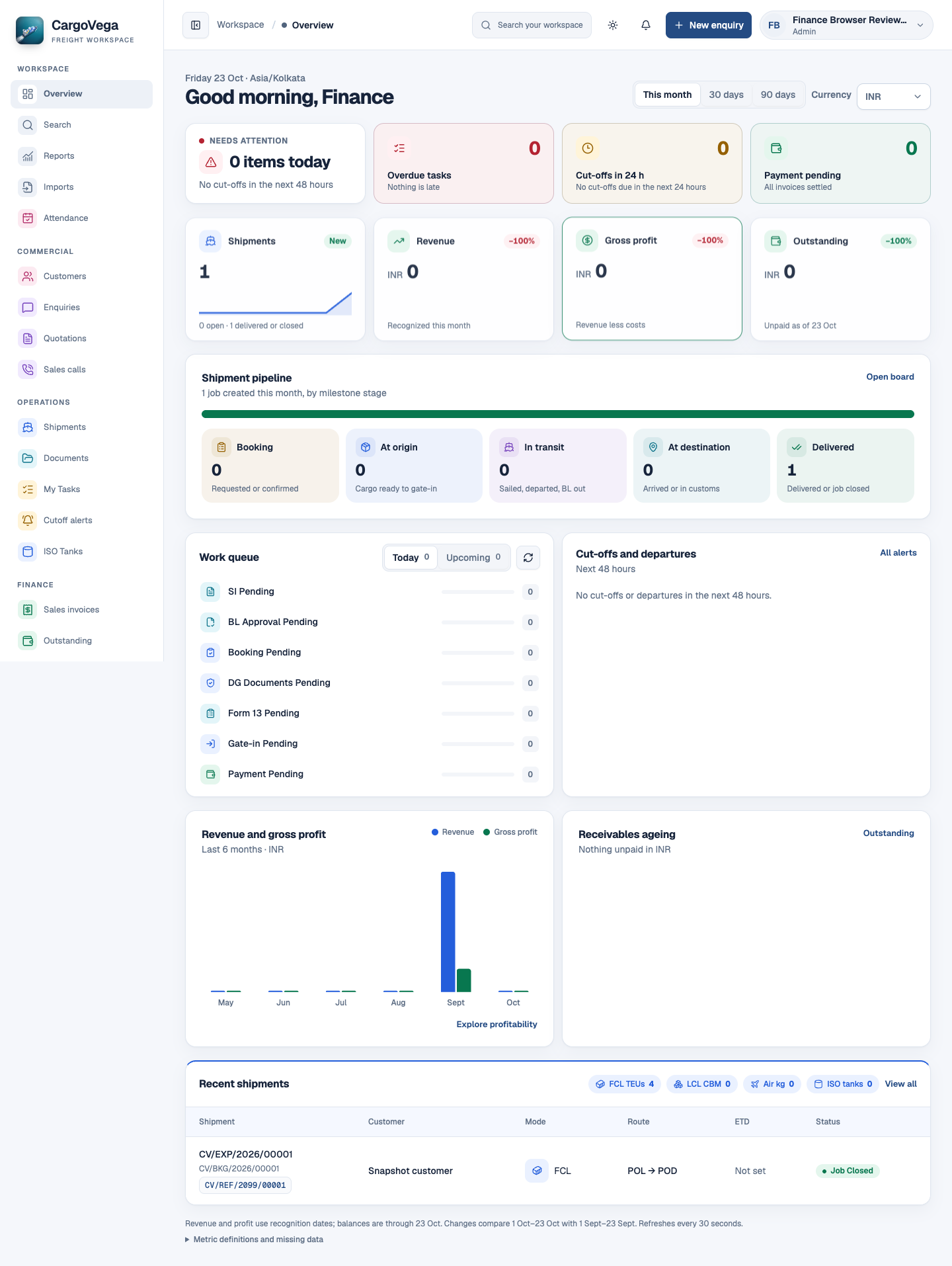The height and width of the screenshot is (1266, 952).
Task: Click the CargoVega logo icon
Action: pyautogui.click(x=30, y=30)
